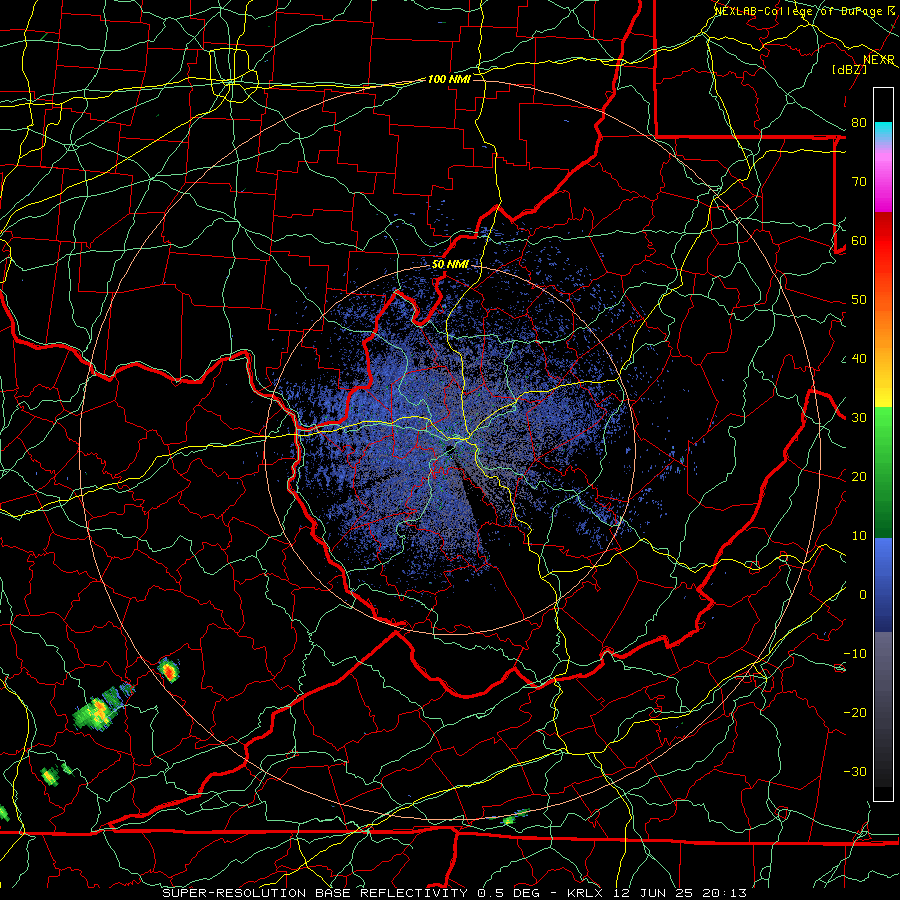Click the "50 NMI" range ring label

[x=450, y=265]
